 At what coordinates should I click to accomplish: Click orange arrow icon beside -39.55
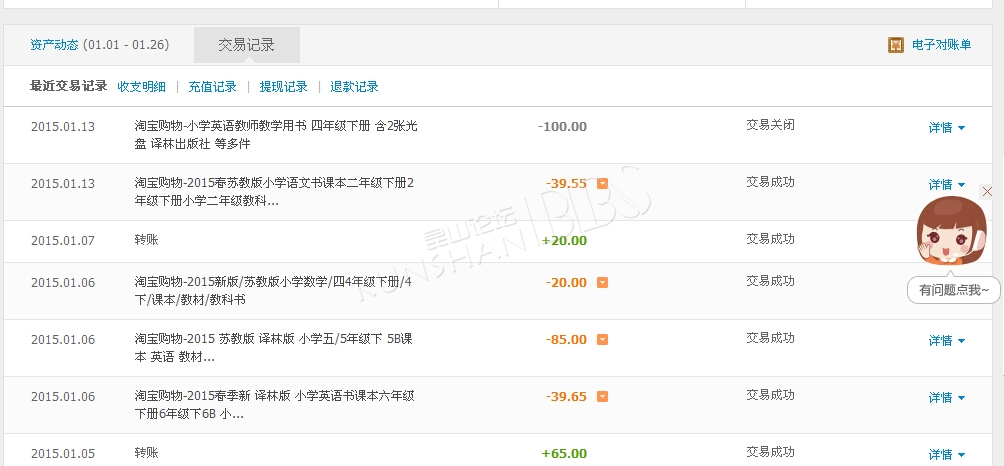[602, 184]
